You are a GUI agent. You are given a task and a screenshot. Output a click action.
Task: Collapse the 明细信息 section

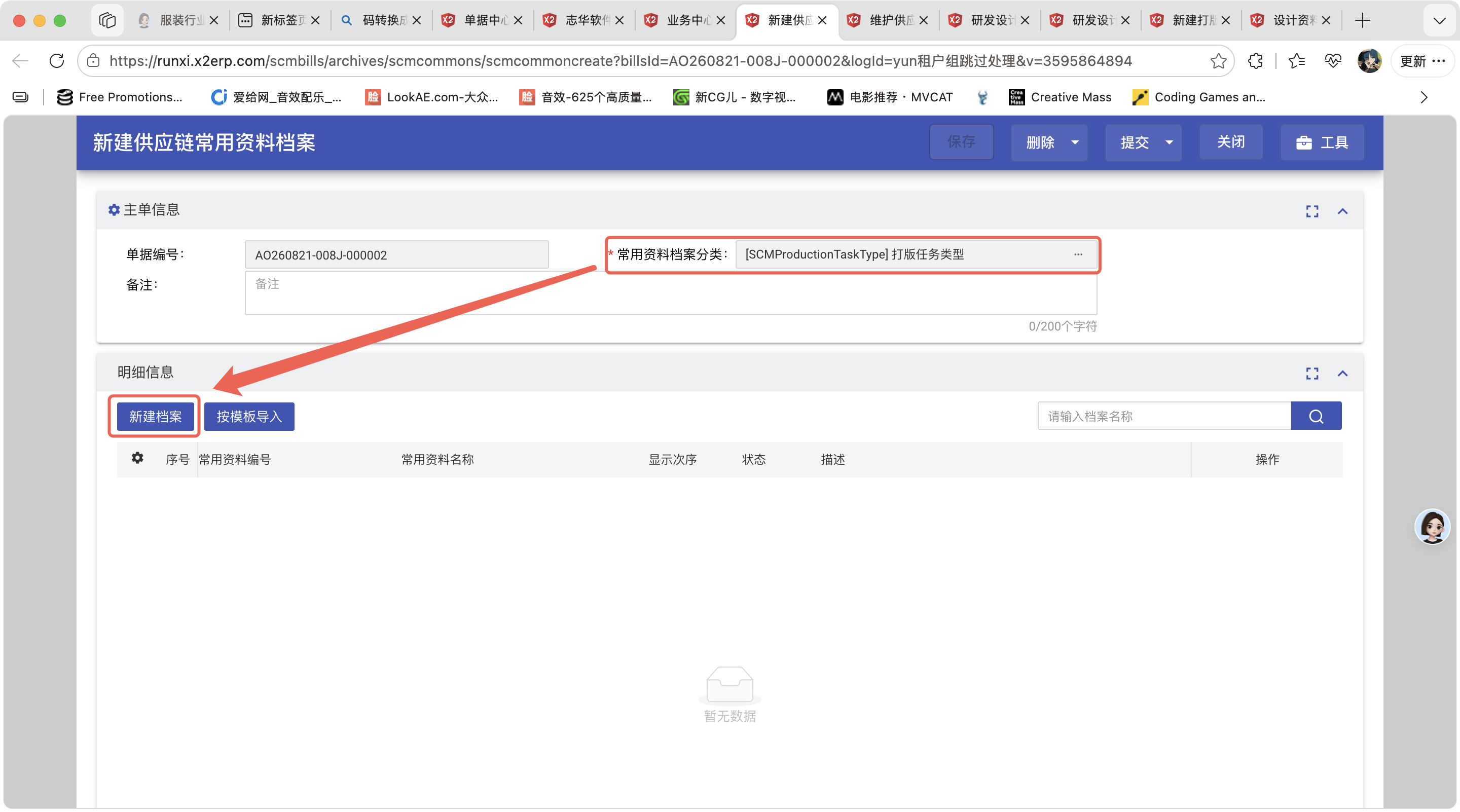coord(1342,374)
